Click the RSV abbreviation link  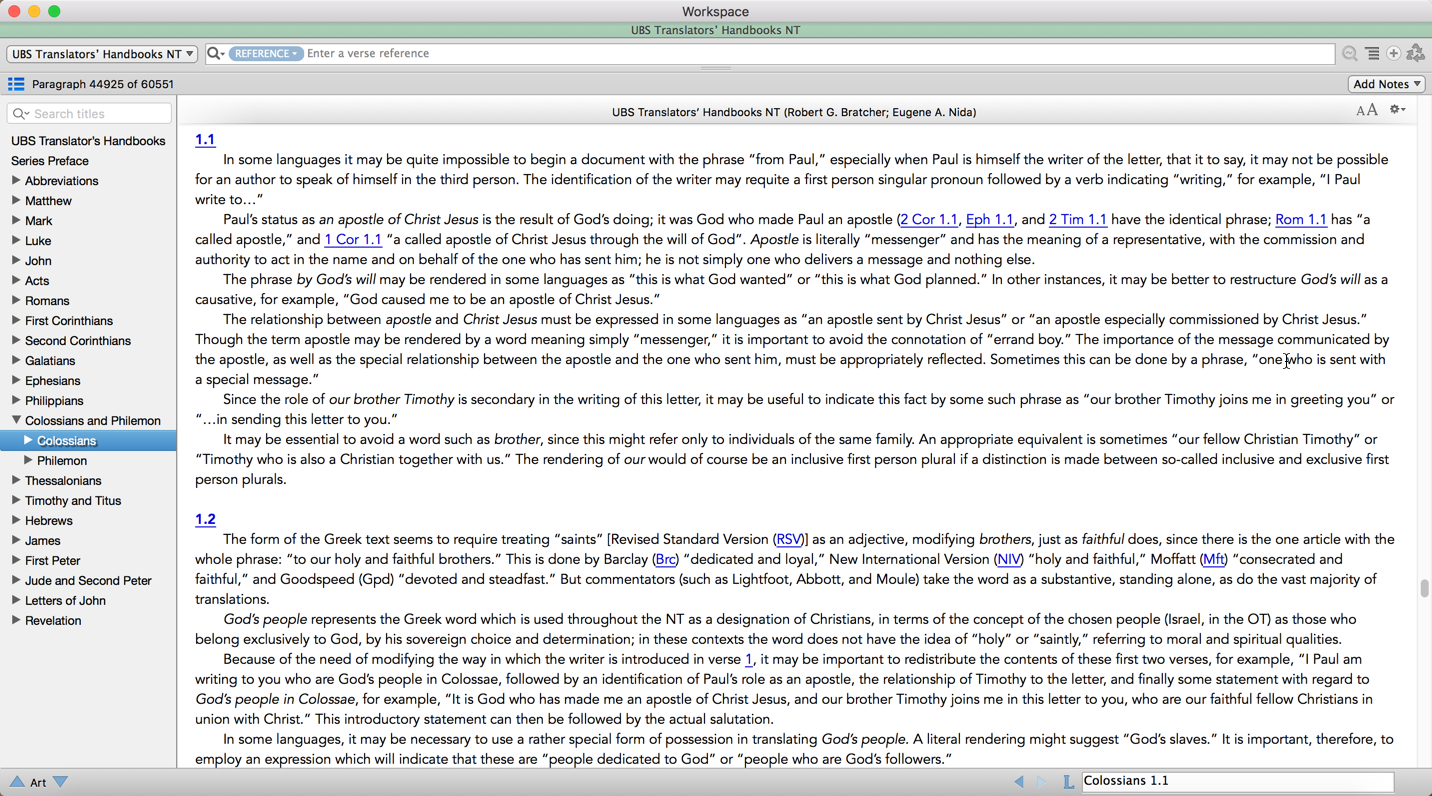pyautogui.click(x=789, y=540)
